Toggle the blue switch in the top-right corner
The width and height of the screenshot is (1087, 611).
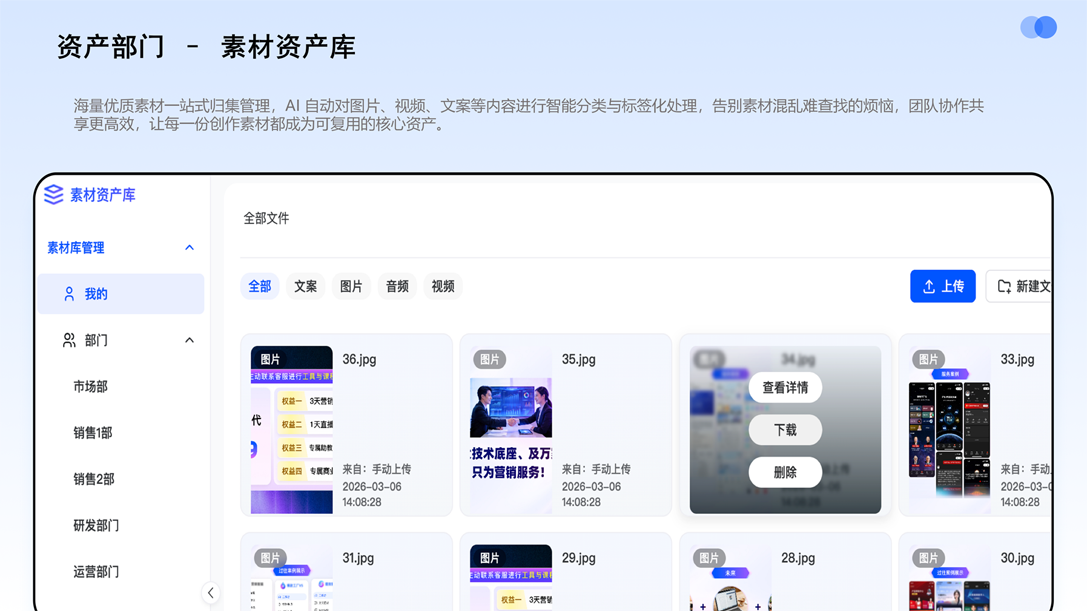tap(1038, 27)
